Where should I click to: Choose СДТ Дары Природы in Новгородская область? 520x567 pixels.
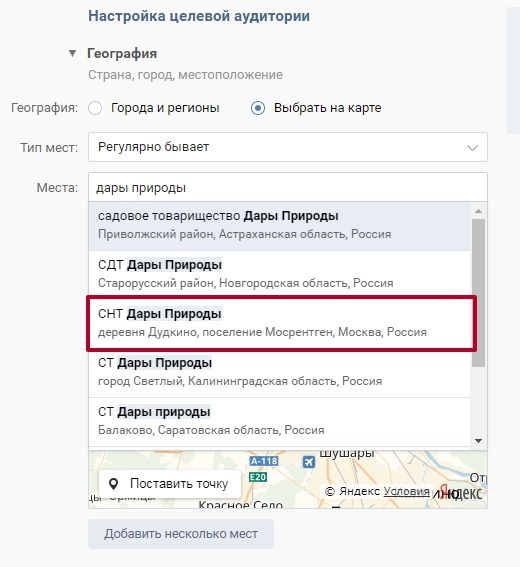click(280, 274)
